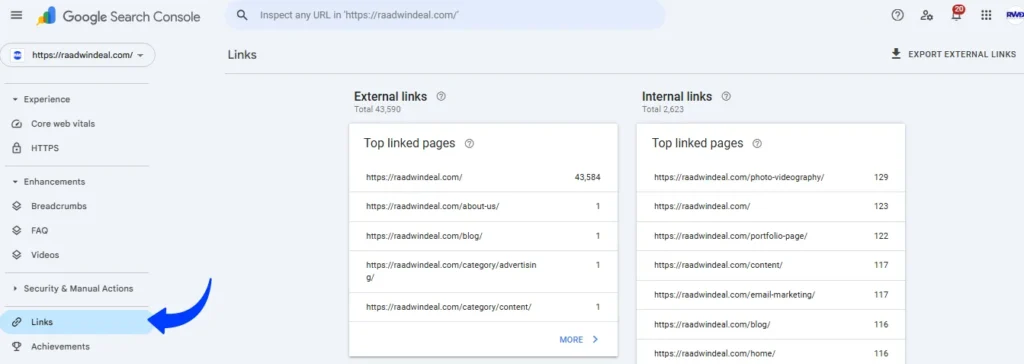The image size is (1024, 364).
Task: Click the URL inspection search field
Action: [445, 15]
